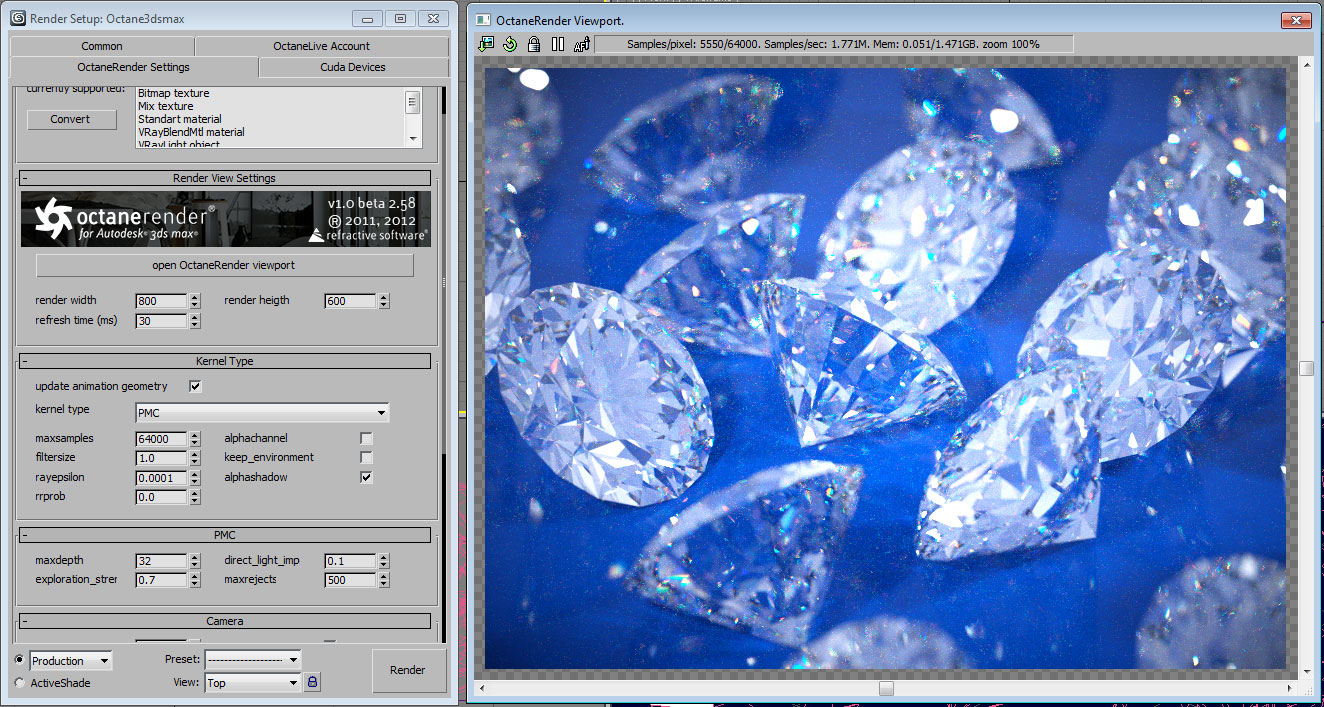Click the rendered diamonds image in viewport

click(x=885, y=368)
